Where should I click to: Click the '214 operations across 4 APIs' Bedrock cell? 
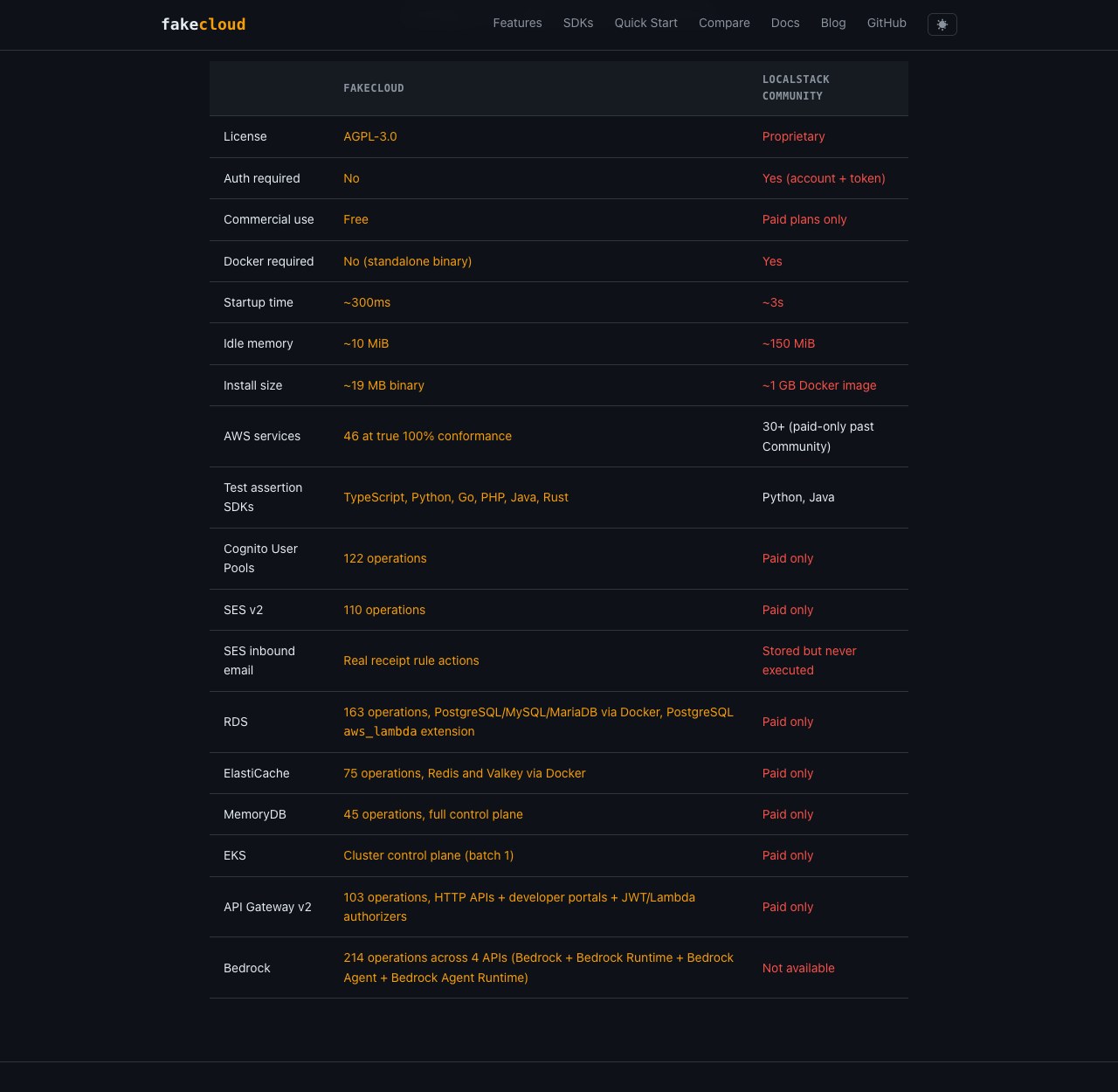pos(539,968)
